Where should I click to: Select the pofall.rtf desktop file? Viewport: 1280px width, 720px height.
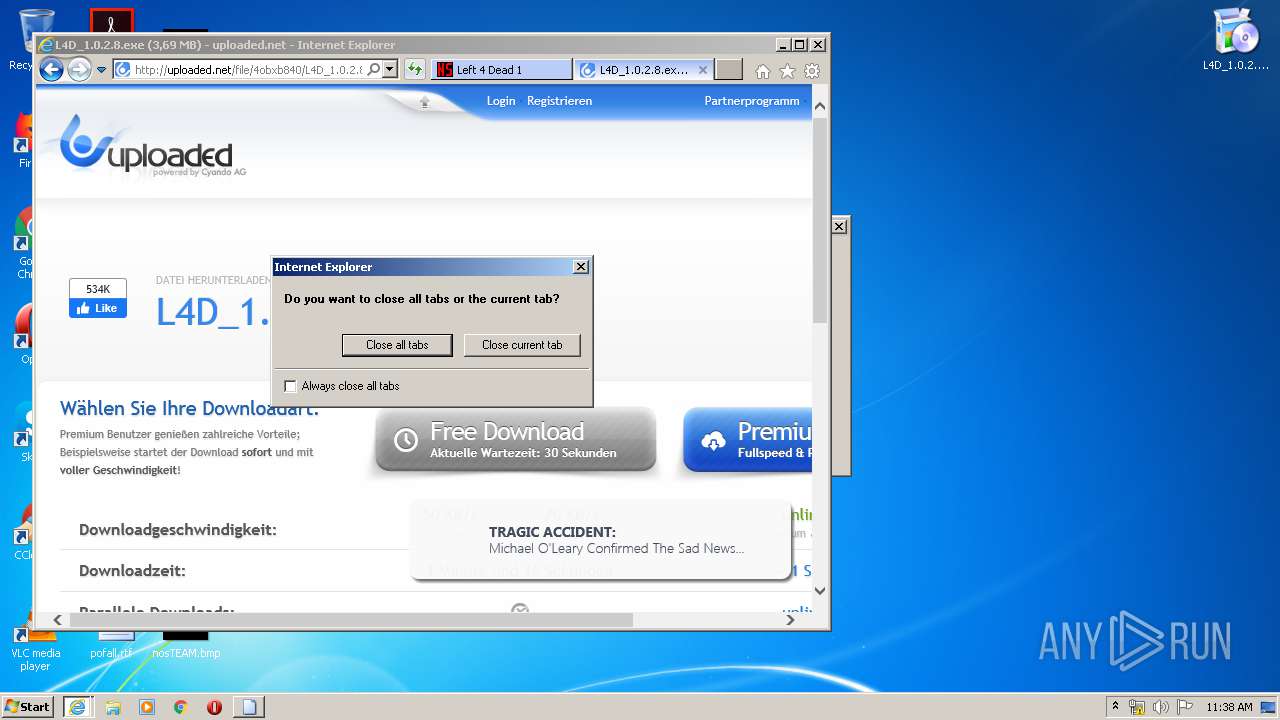point(111,645)
